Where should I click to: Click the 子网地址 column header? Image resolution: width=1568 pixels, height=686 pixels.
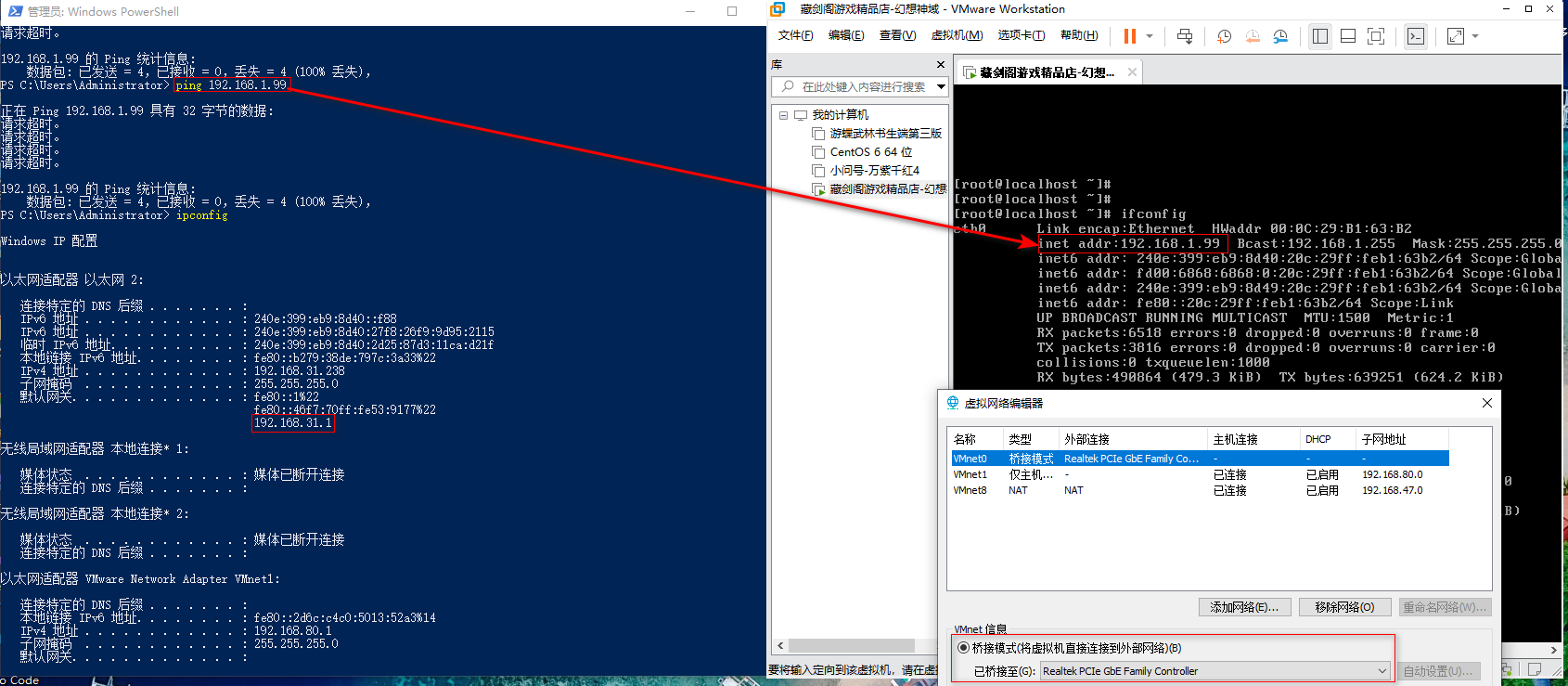click(1402, 439)
